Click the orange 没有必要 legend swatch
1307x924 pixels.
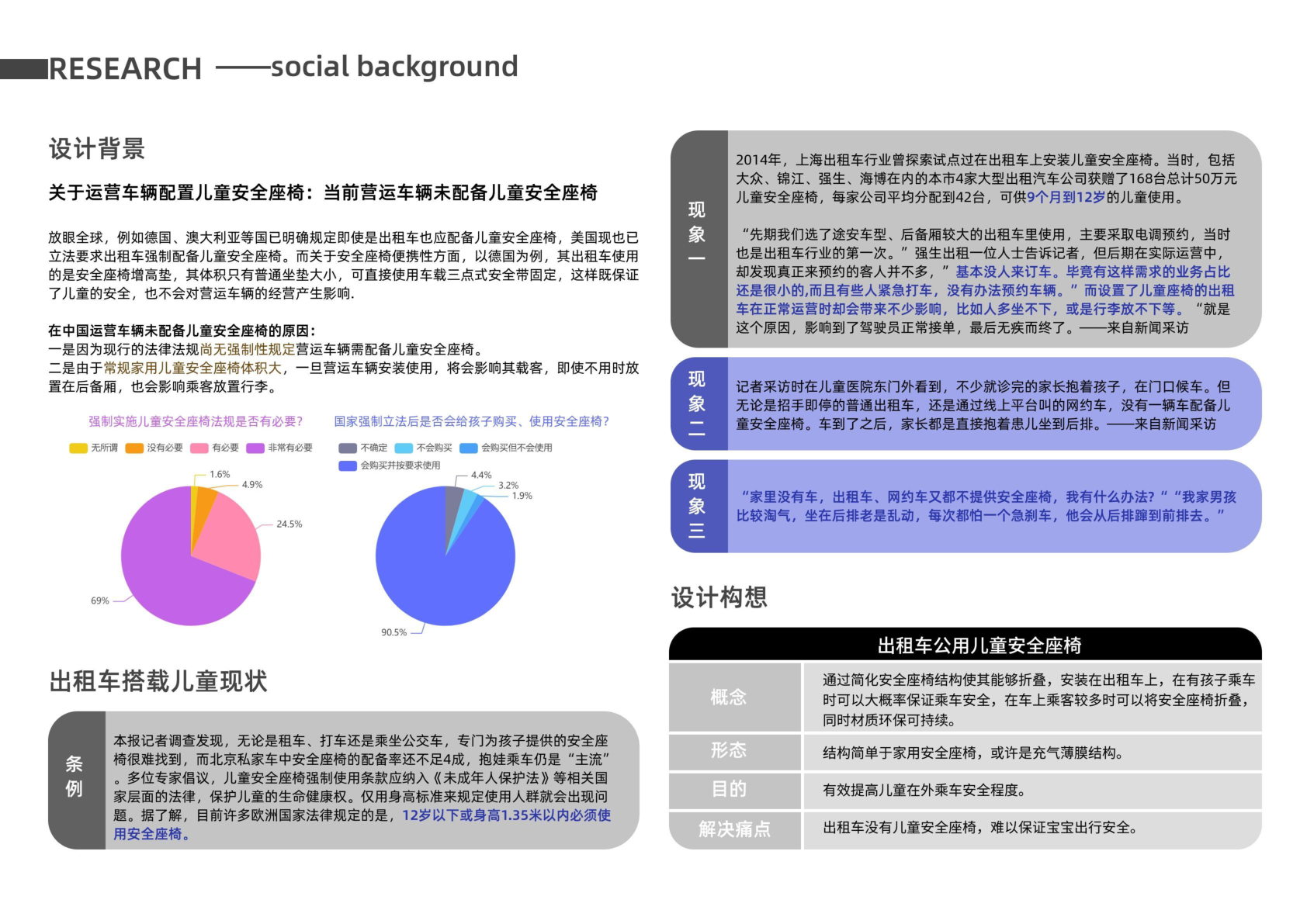[134, 448]
